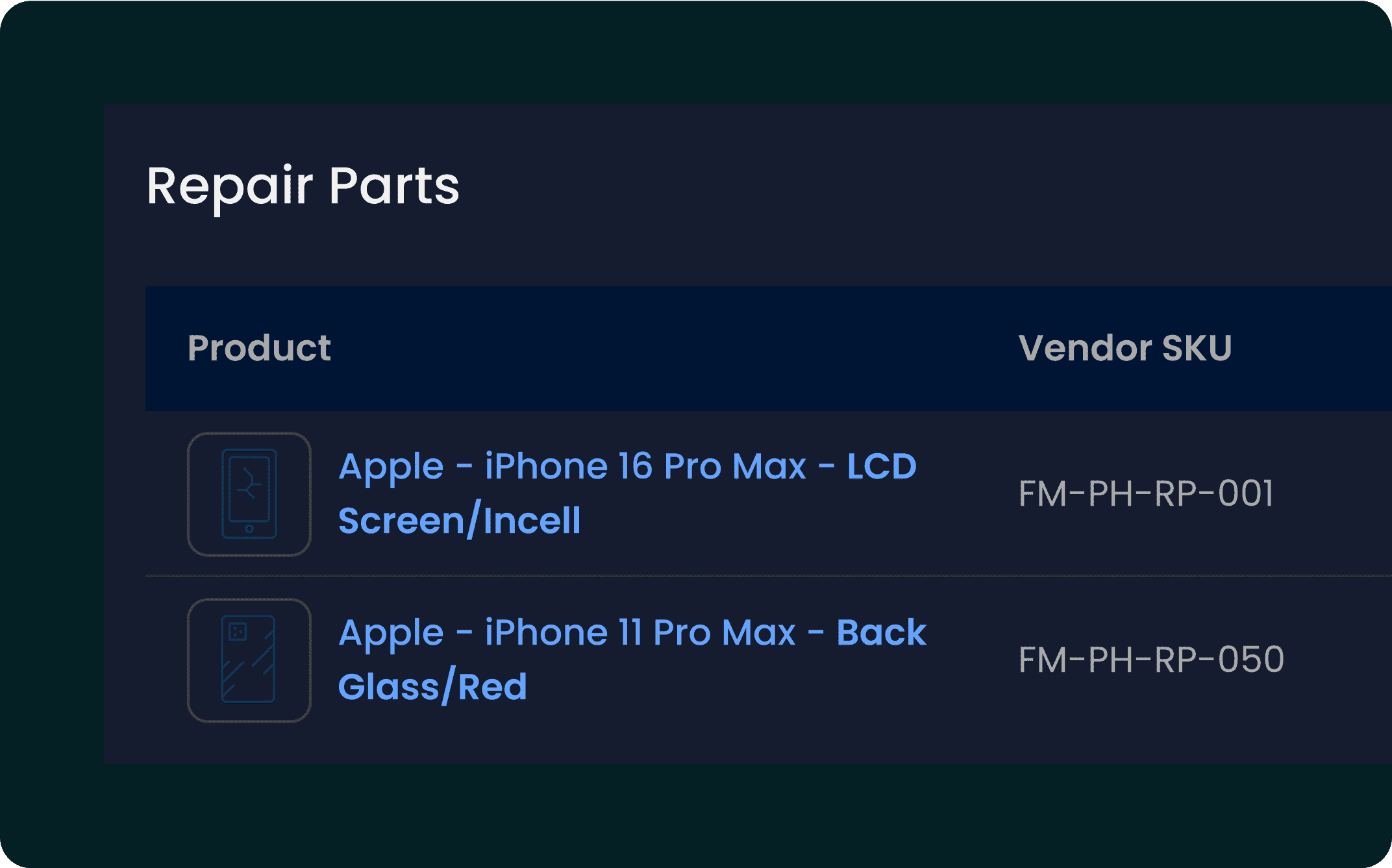Click the Repair Parts heading
The height and width of the screenshot is (868, 1392).
click(303, 186)
